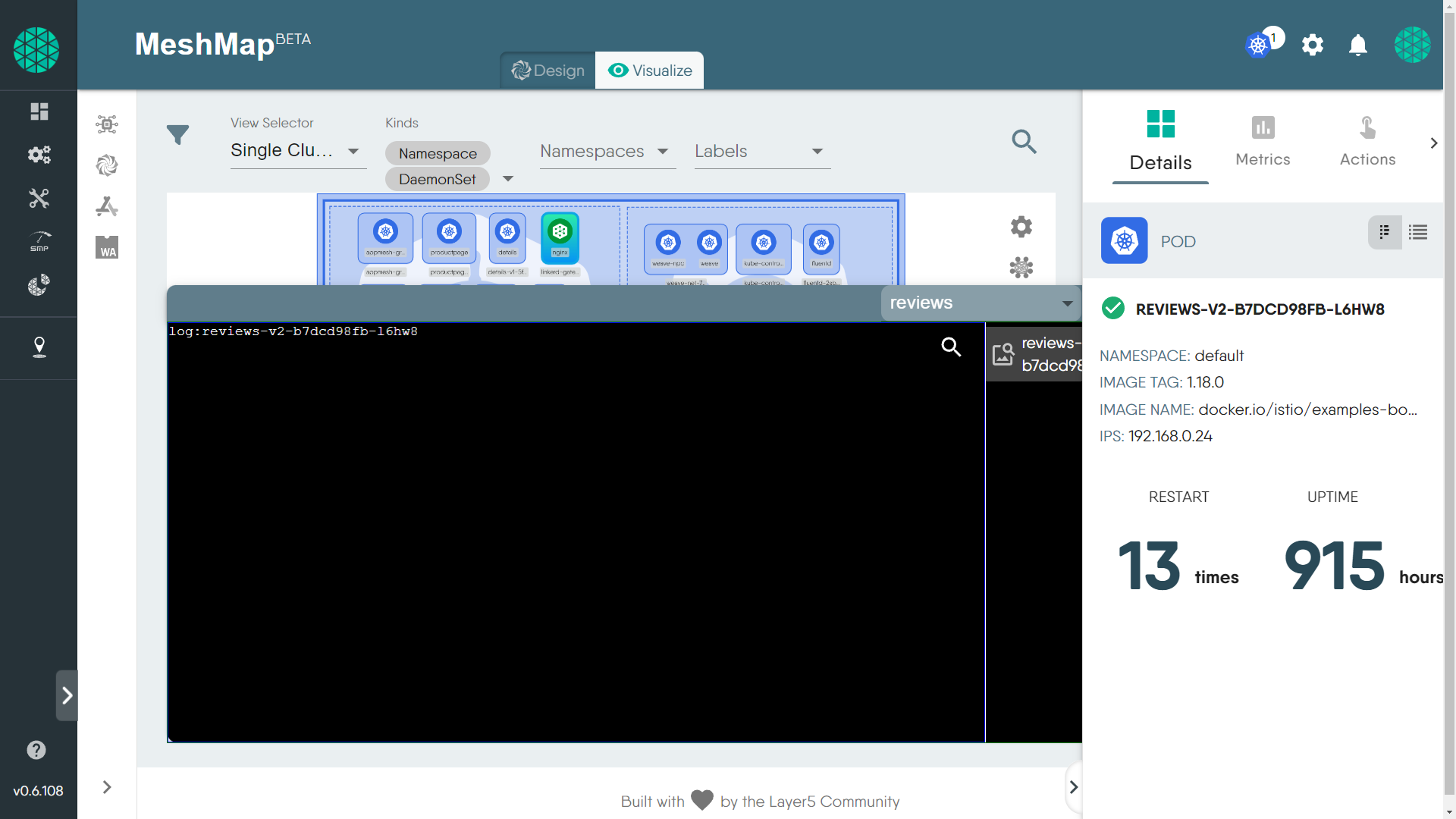1456x819 pixels.
Task: Open the Actions tab
Action: 1367,143
